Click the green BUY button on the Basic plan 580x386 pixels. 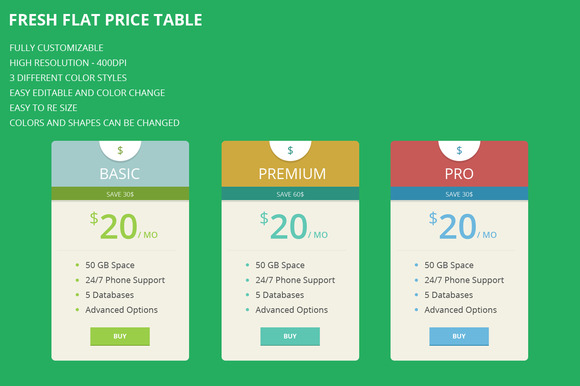[x=120, y=336]
